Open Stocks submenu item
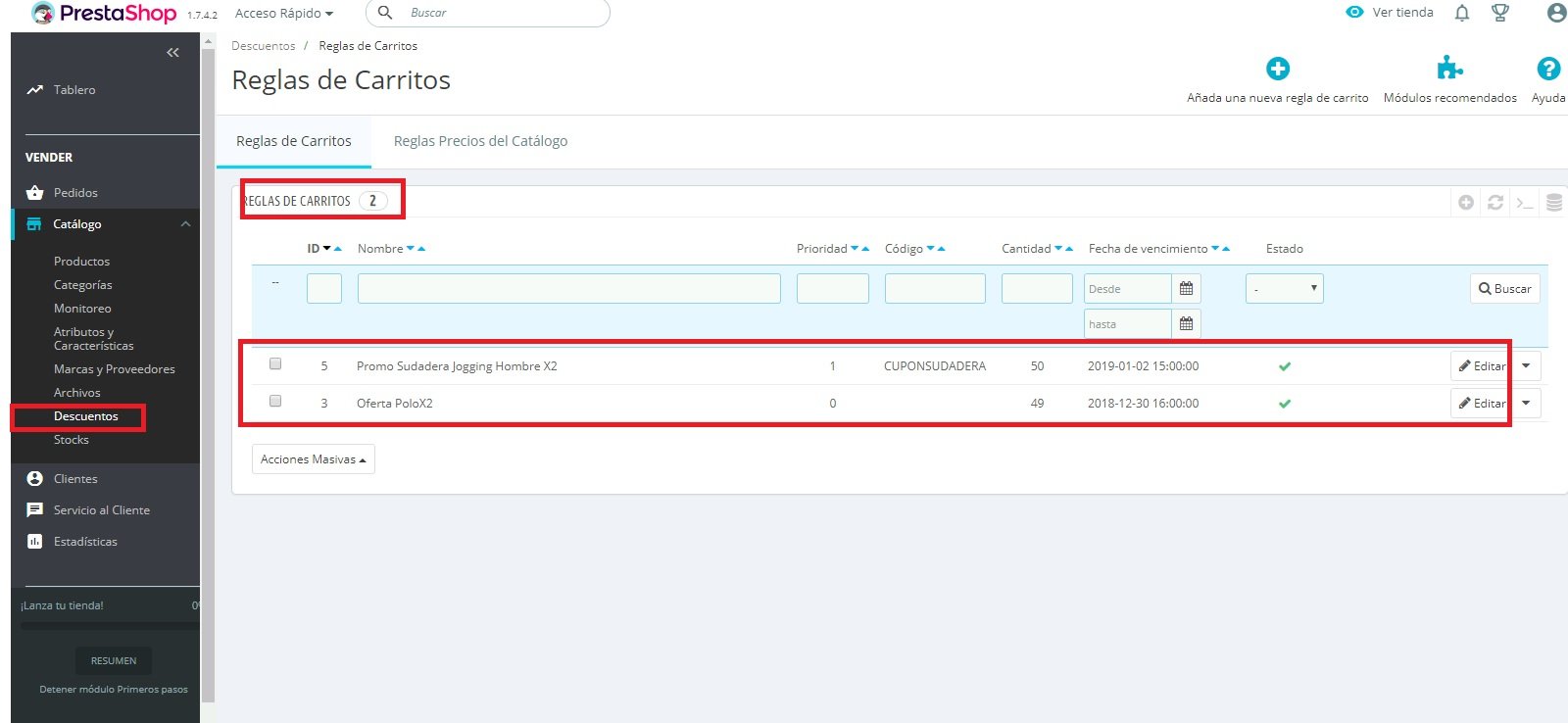 click(x=71, y=440)
